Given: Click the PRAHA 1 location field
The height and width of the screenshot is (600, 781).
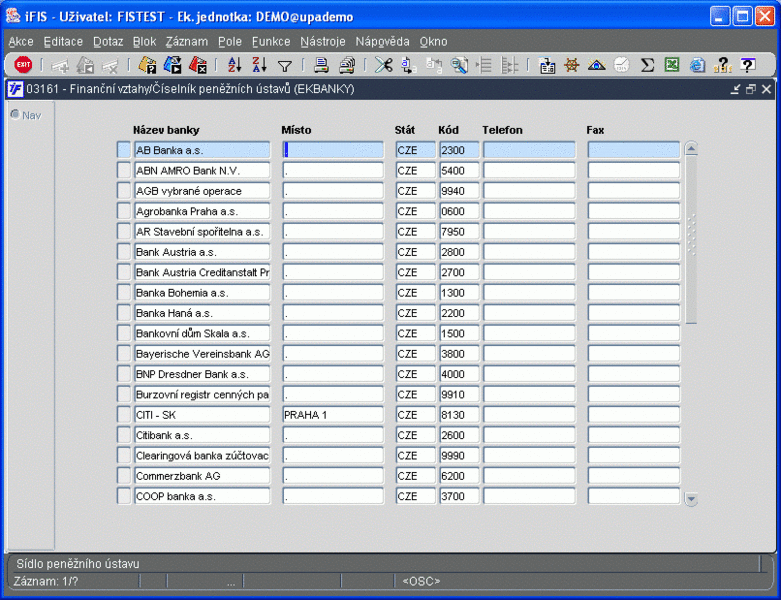Looking at the screenshot, I should tap(333, 415).
